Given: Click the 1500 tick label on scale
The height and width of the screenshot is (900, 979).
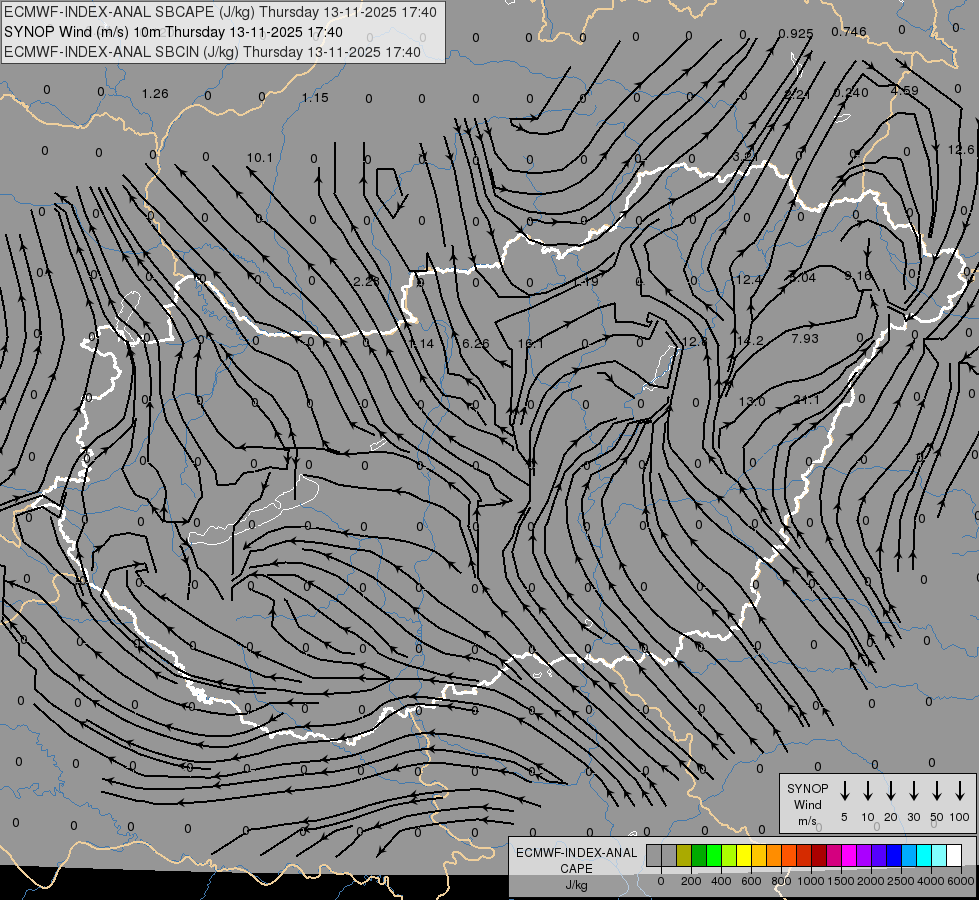Looking at the screenshot, I should [840, 881].
